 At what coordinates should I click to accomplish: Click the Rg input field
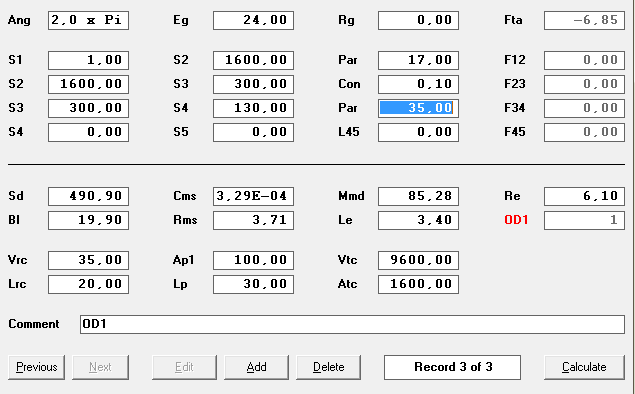(418, 20)
